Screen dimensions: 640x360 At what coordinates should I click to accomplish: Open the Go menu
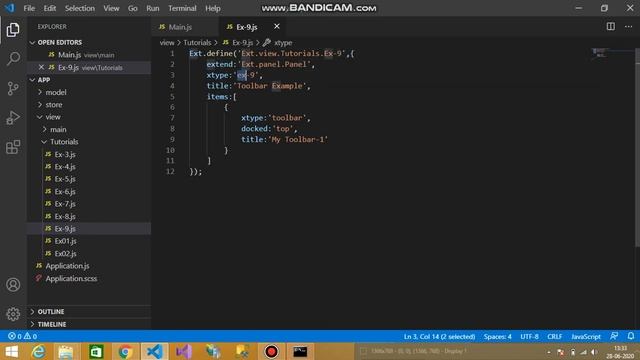click(x=133, y=8)
